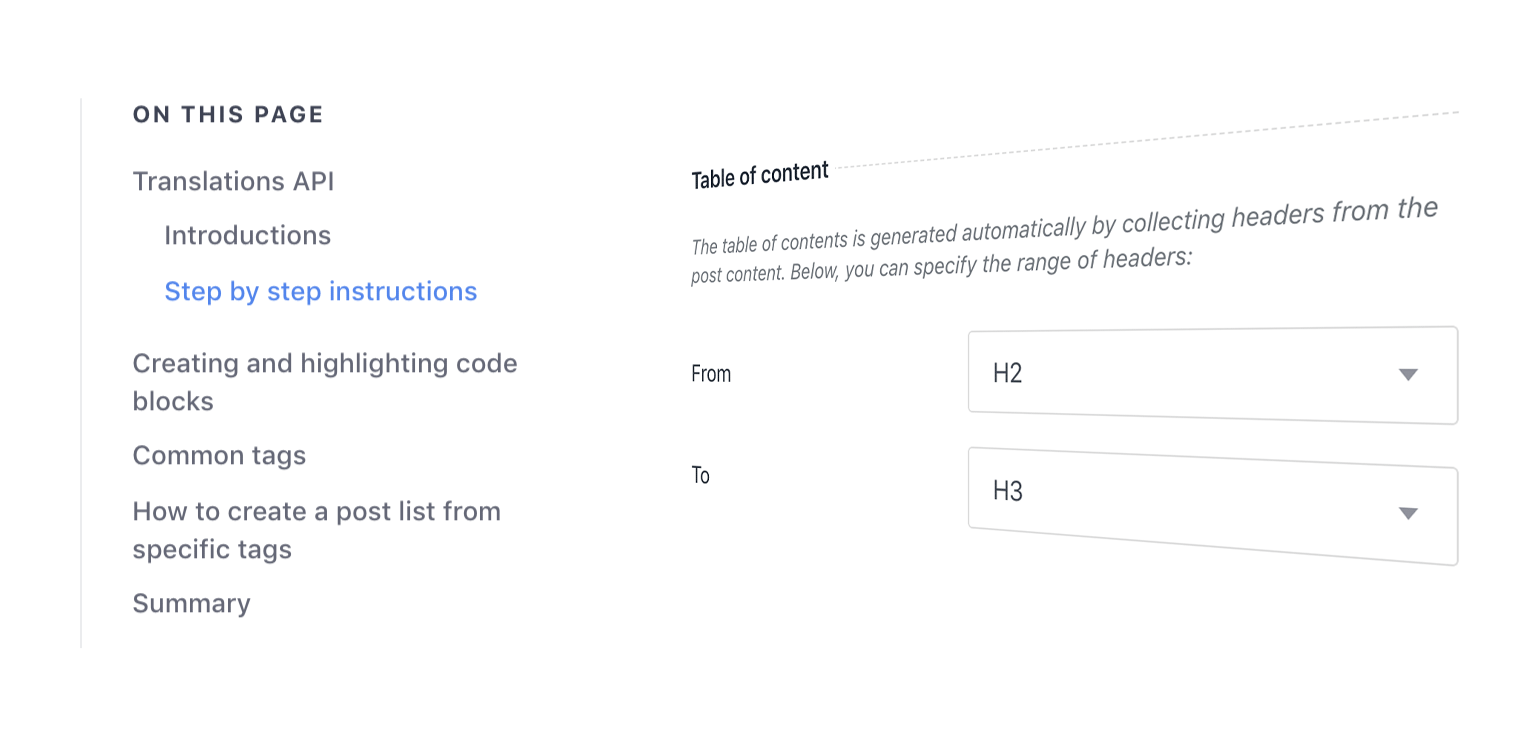Screen dimensions: 1516x749
Task: Select the From field label
Action: 711,374
